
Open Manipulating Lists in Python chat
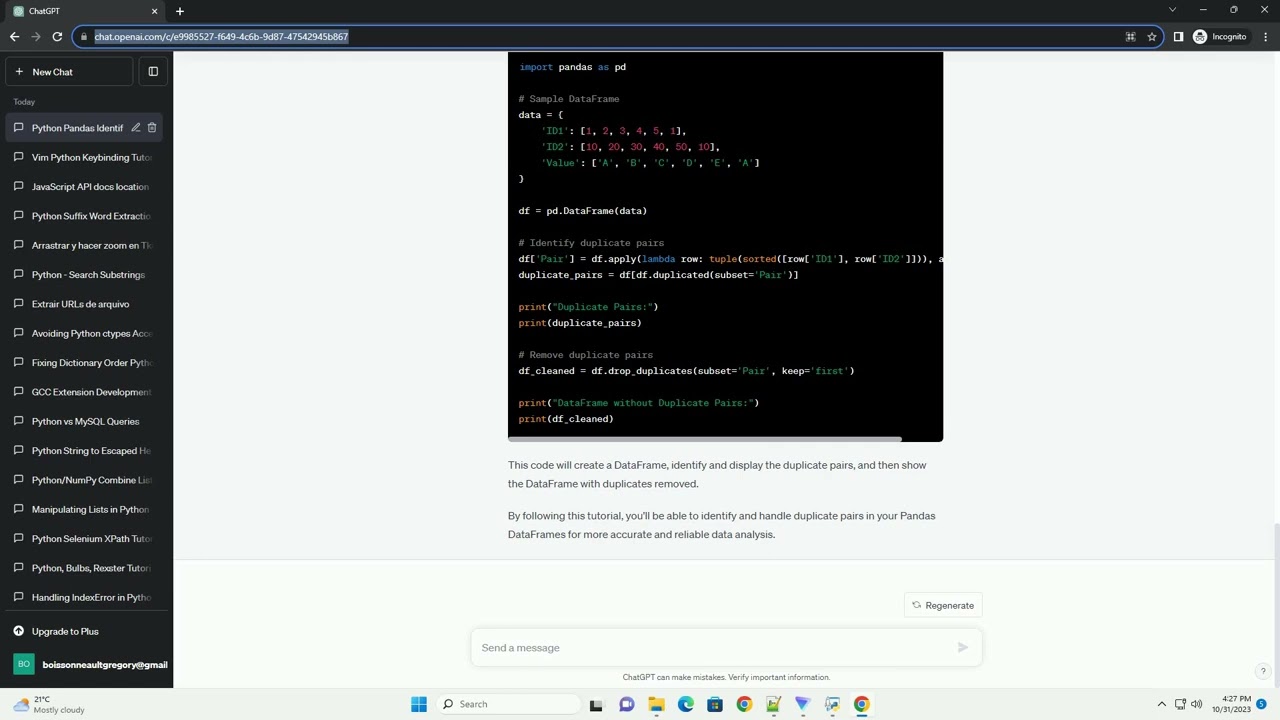pos(86,509)
